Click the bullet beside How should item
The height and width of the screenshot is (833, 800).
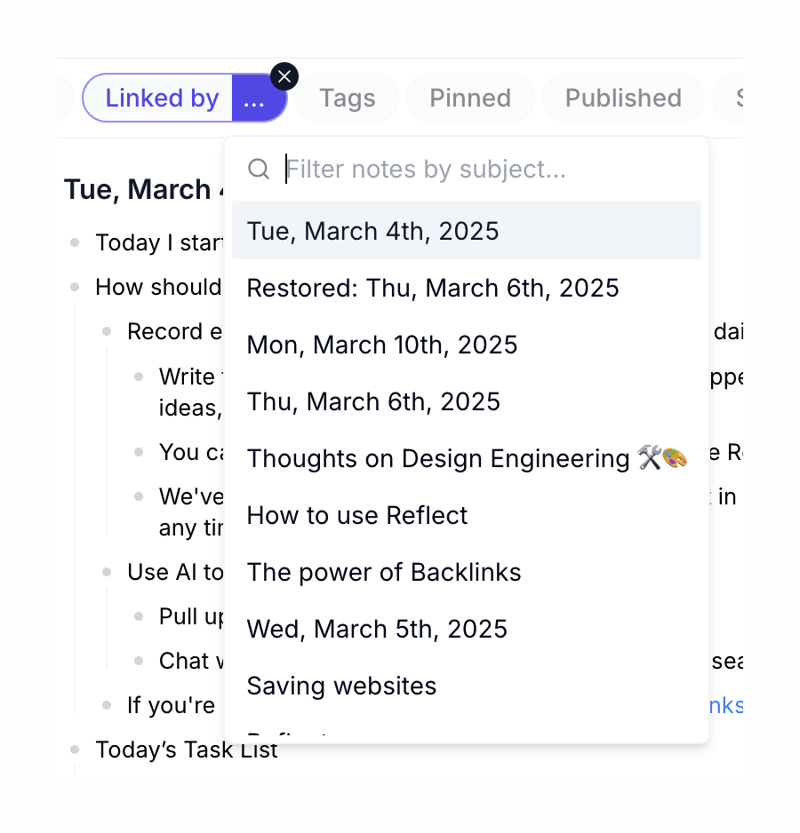[75, 287]
